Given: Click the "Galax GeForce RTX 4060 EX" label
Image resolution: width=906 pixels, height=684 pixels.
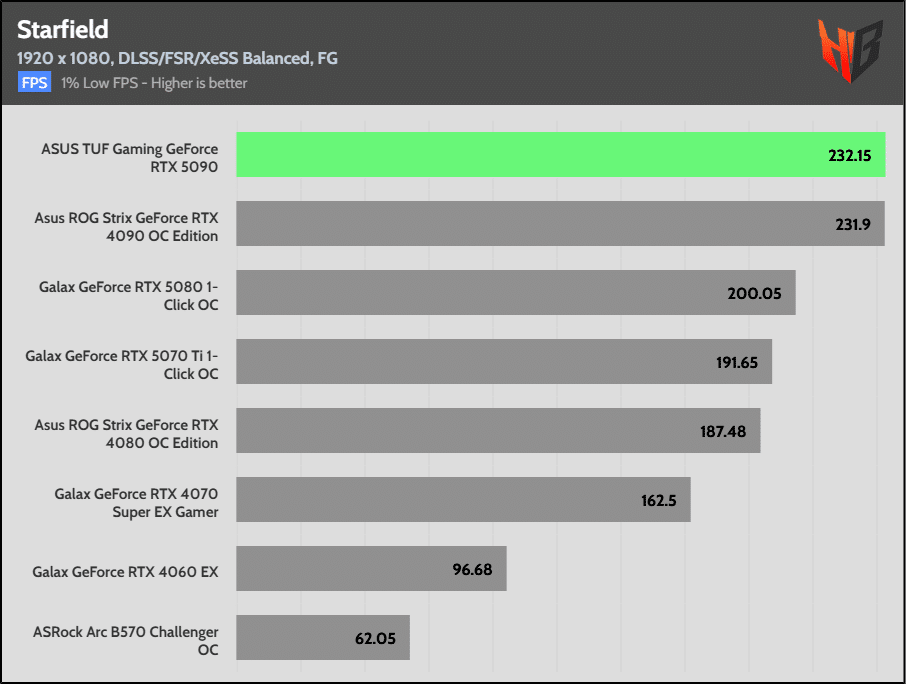Looking at the screenshot, I should 125,572.
